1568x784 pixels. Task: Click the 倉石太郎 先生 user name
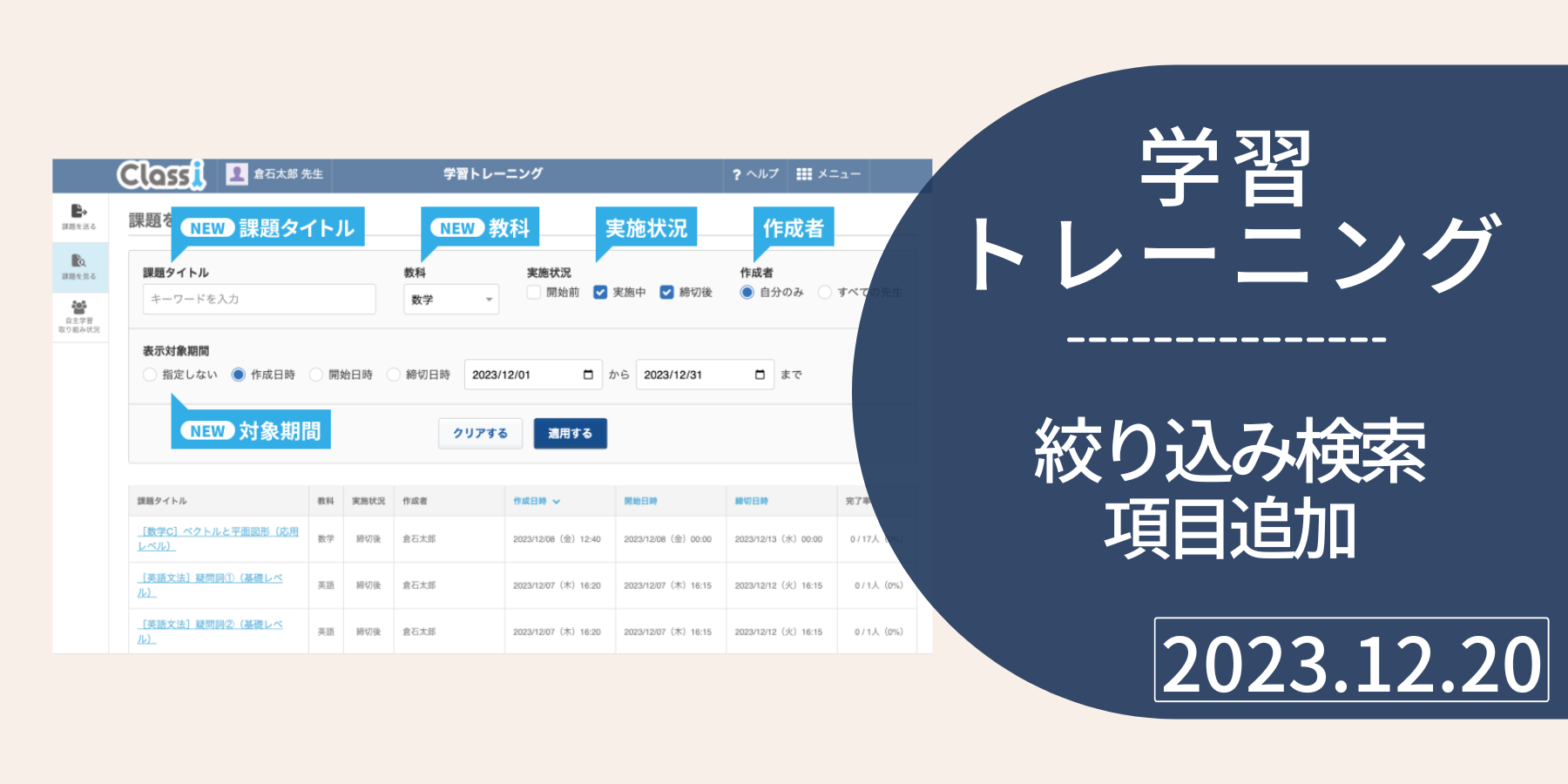[x=288, y=174]
